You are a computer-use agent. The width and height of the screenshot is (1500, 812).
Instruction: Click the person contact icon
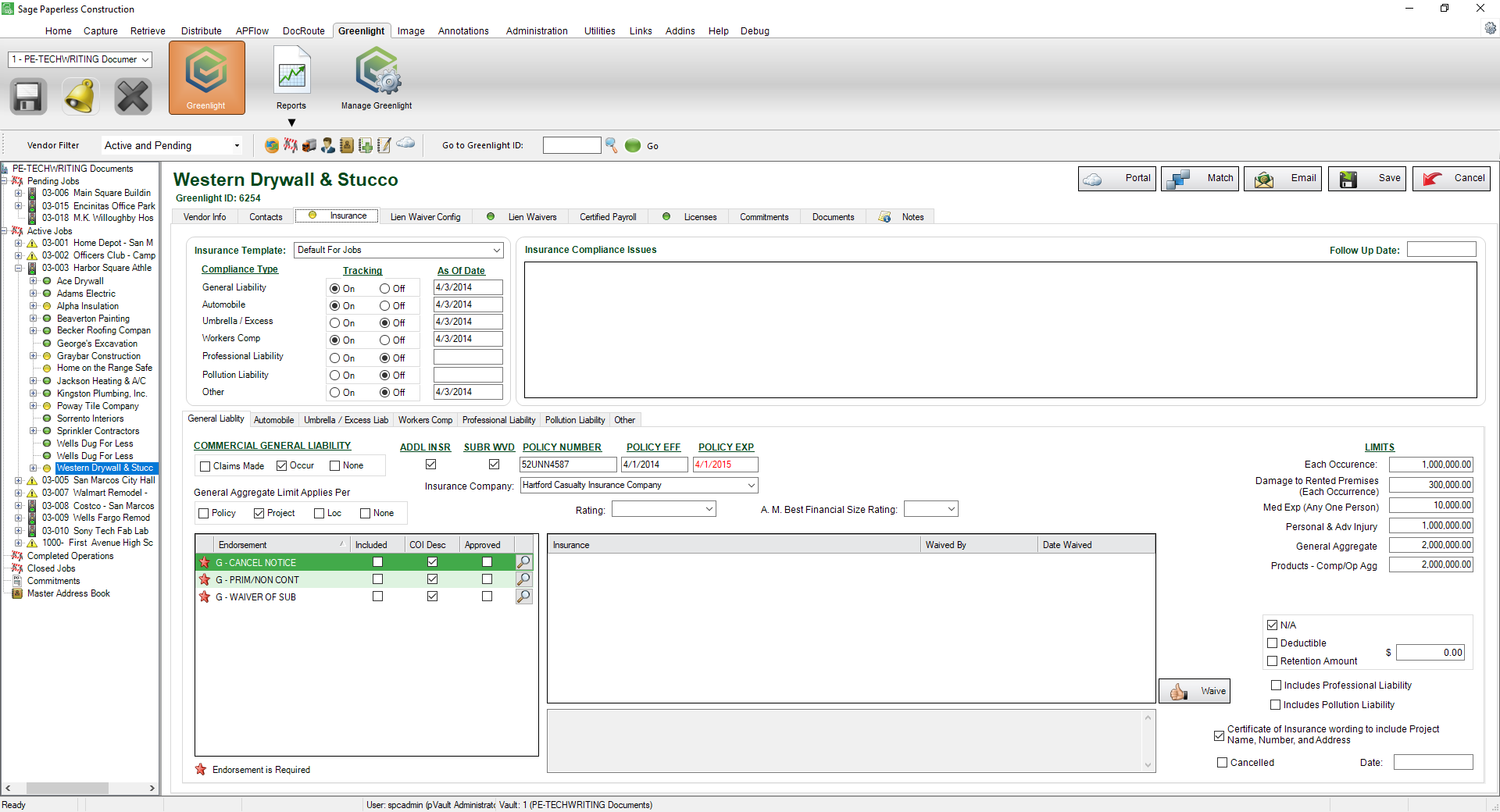click(328, 145)
